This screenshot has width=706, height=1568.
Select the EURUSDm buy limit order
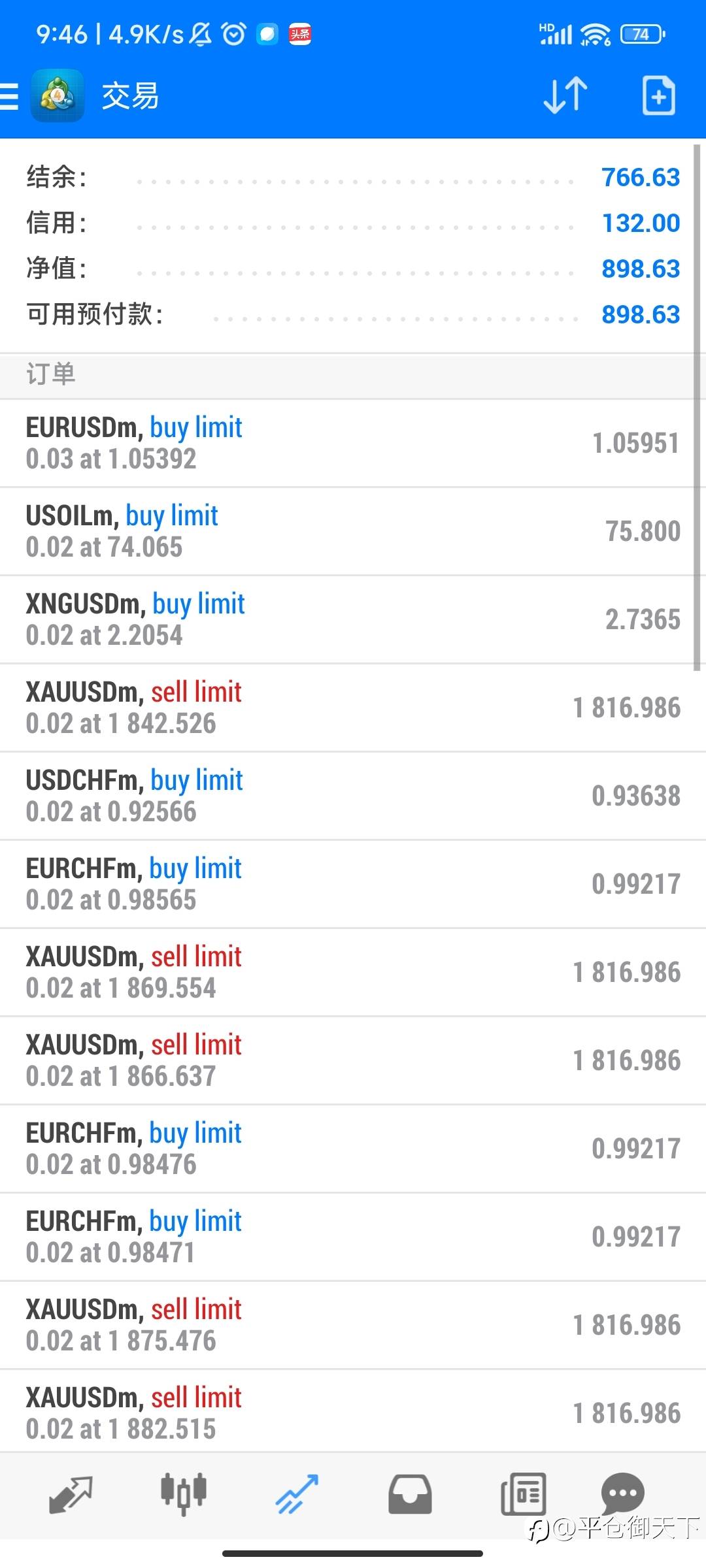click(x=353, y=443)
